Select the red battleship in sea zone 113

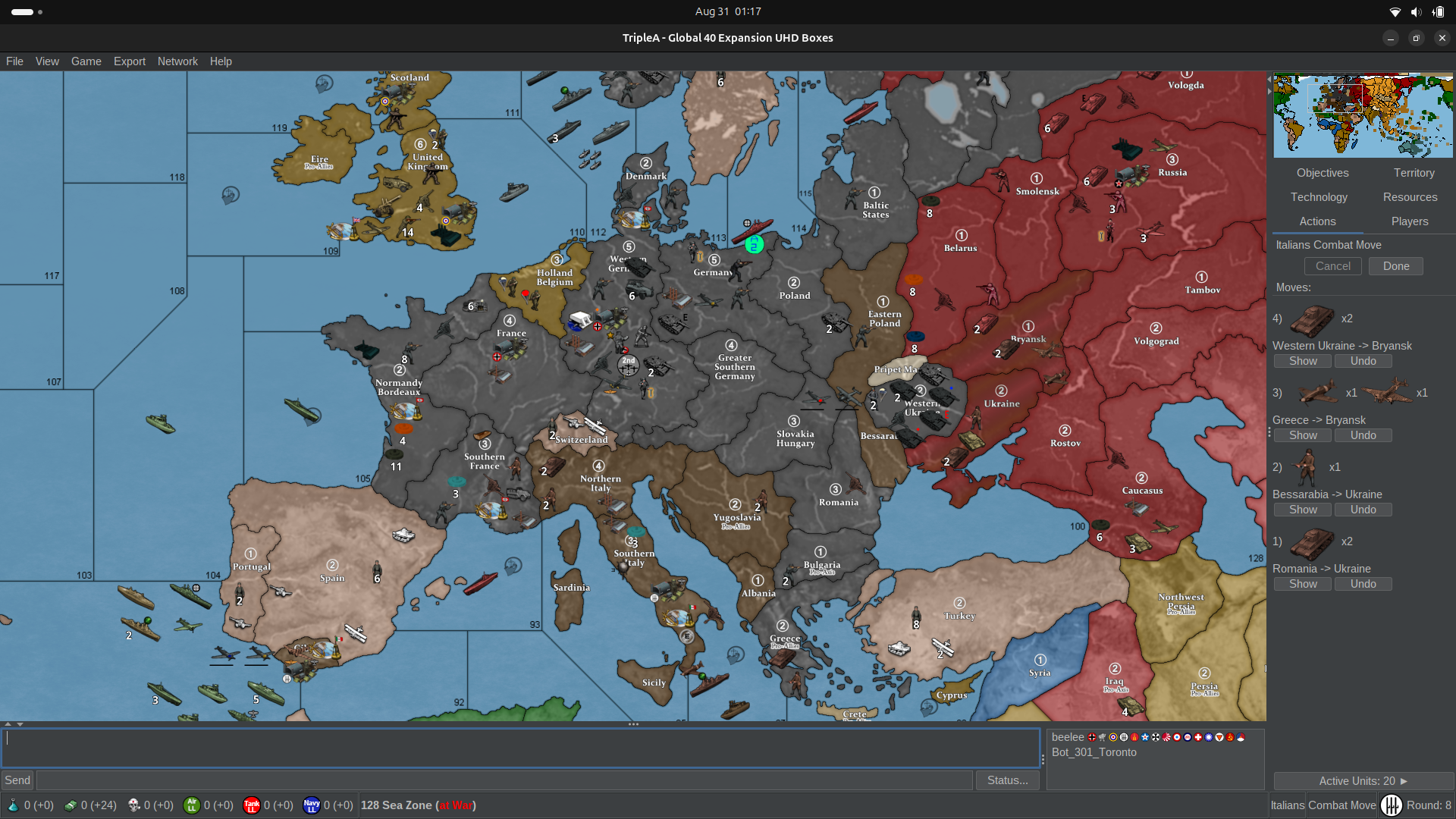(x=753, y=230)
